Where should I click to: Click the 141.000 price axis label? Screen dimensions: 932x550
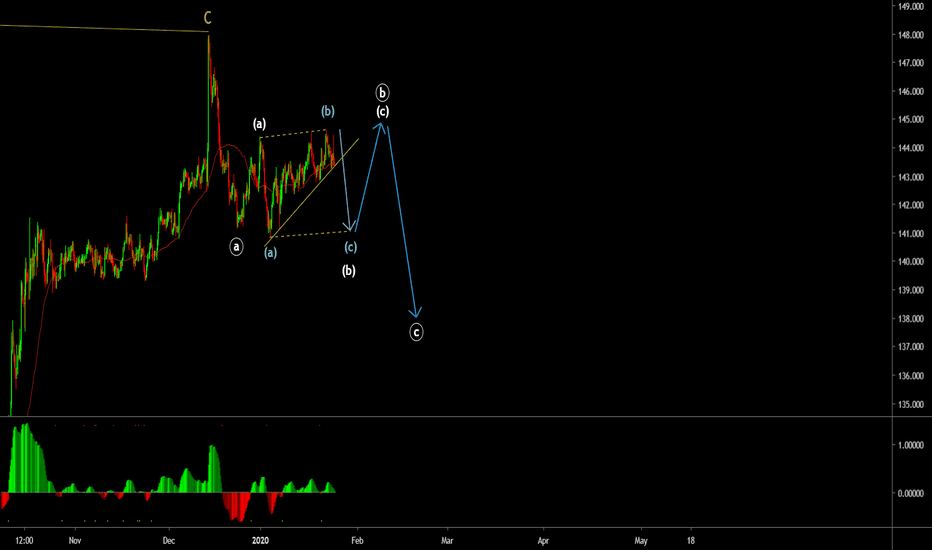(911, 234)
